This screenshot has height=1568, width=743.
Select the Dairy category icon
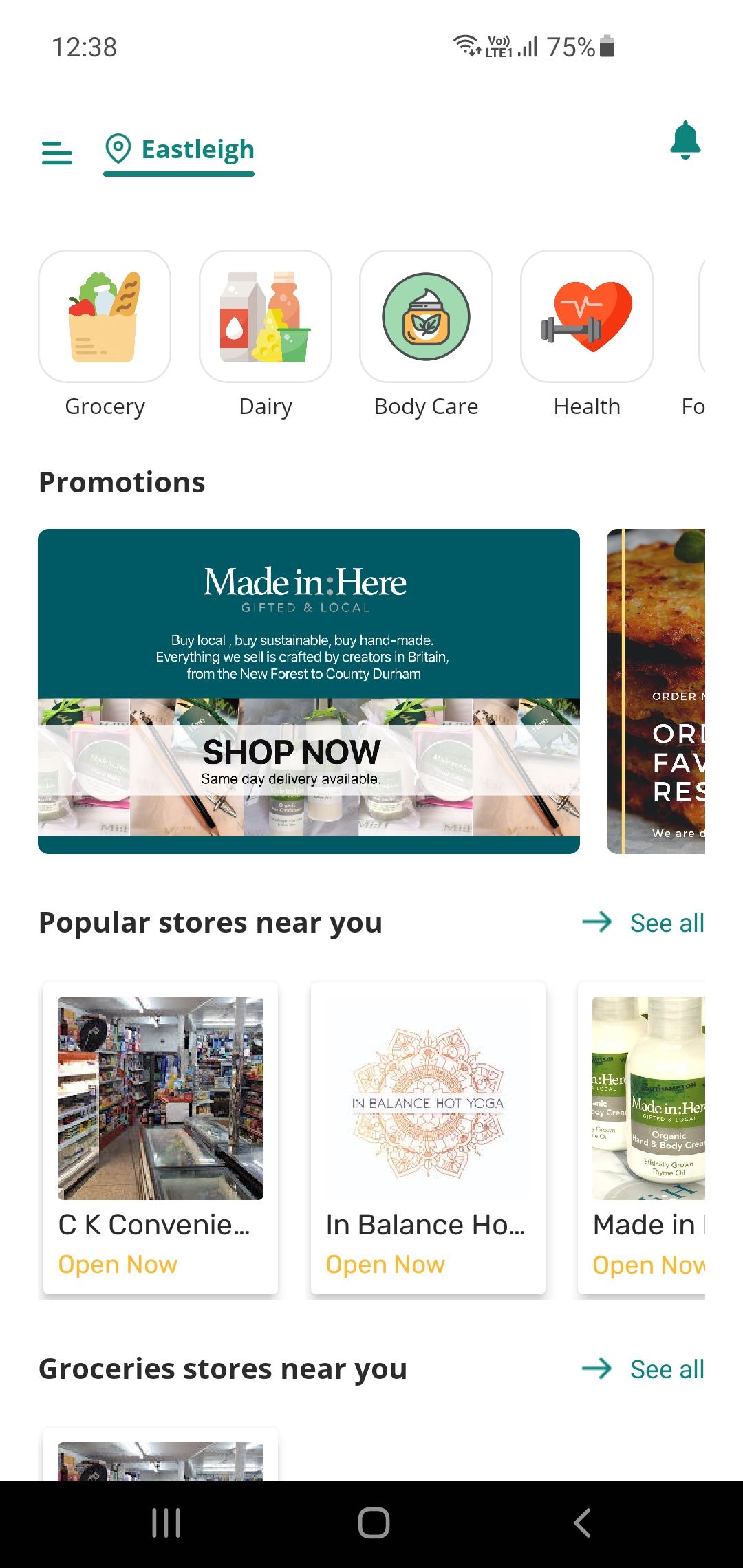coord(266,316)
